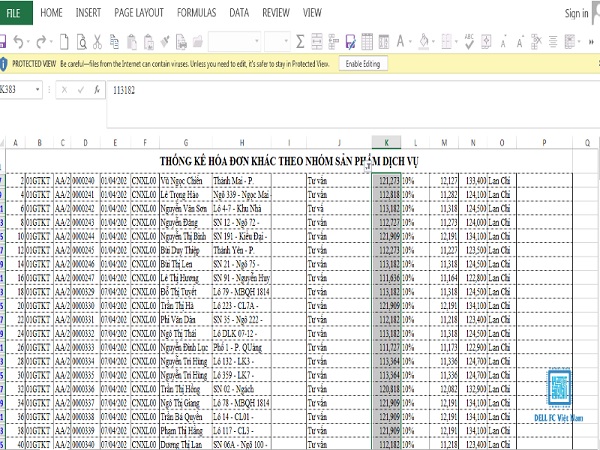
Task: Click the Decrease Font Size small A
Action: 503,42
